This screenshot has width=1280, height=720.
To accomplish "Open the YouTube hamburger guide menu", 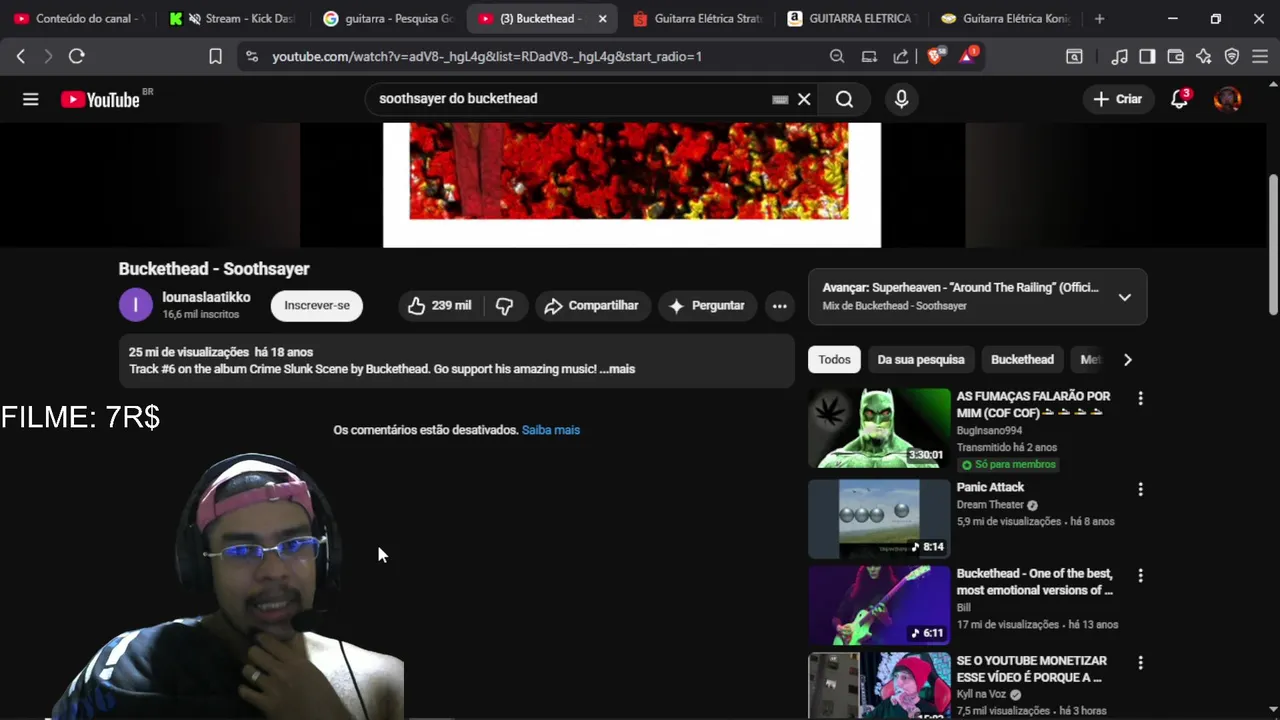I will pos(31,99).
